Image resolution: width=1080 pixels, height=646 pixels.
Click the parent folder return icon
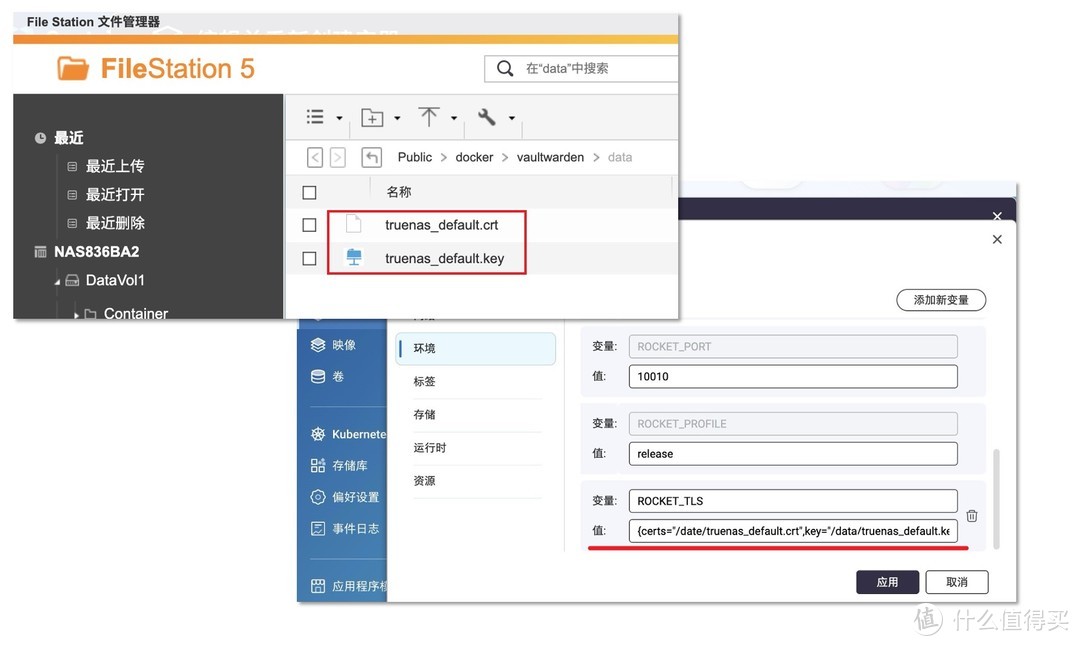click(372, 158)
